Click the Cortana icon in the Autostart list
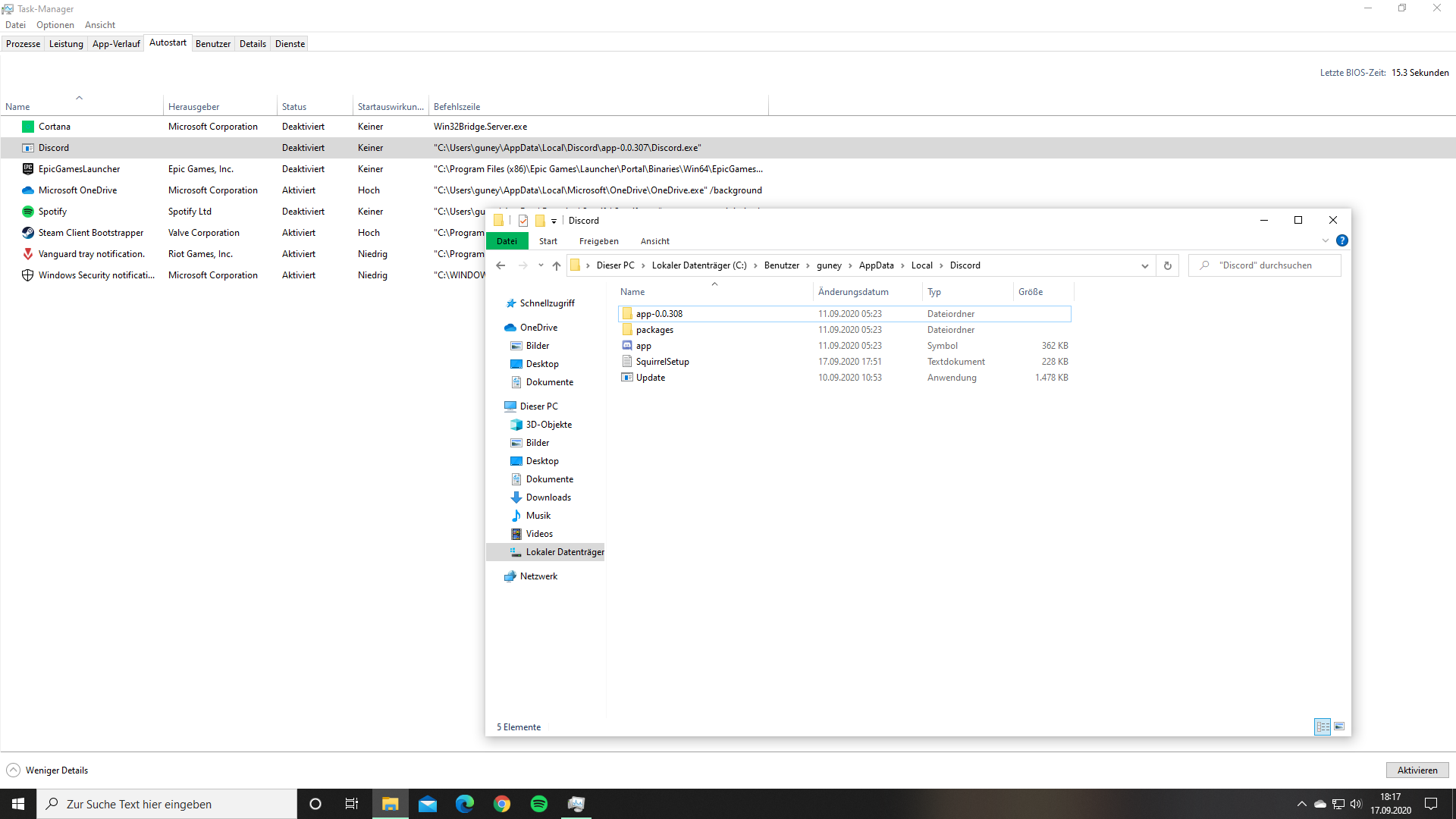The height and width of the screenshot is (819, 1456). pyautogui.click(x=28, y=127)
